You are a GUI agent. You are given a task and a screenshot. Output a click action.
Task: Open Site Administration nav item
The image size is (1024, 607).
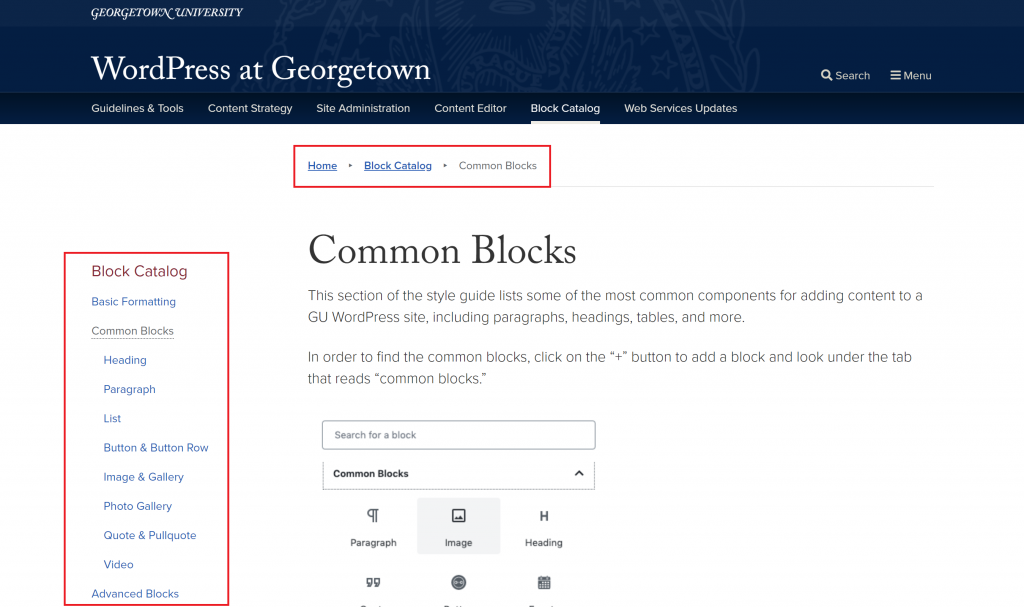[363, 108]
